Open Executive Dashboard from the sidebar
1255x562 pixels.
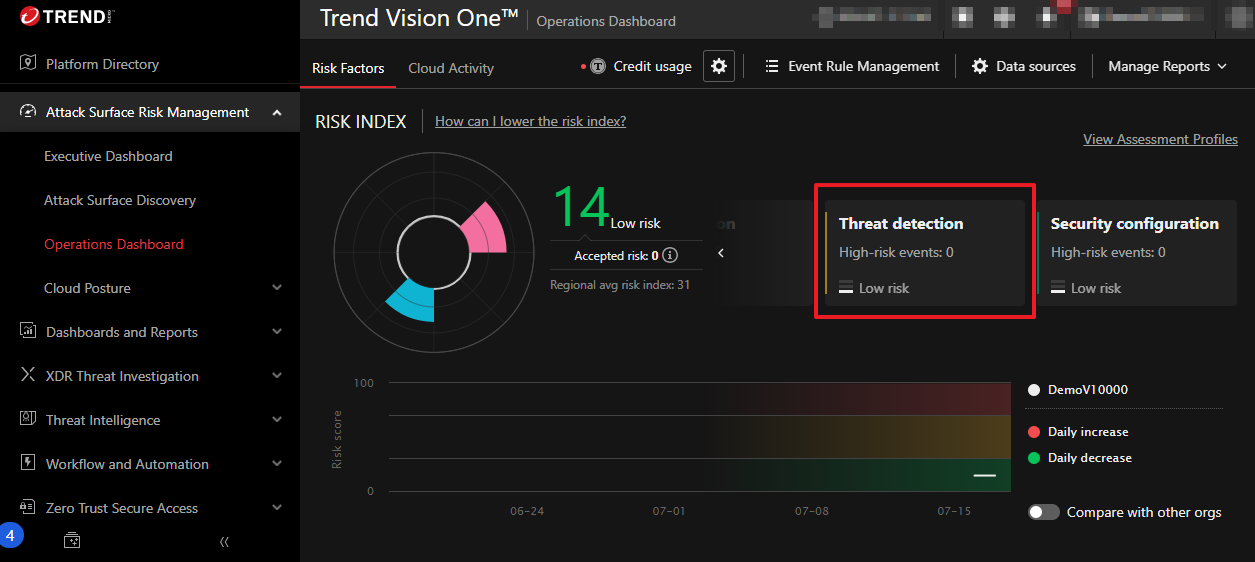108,156
